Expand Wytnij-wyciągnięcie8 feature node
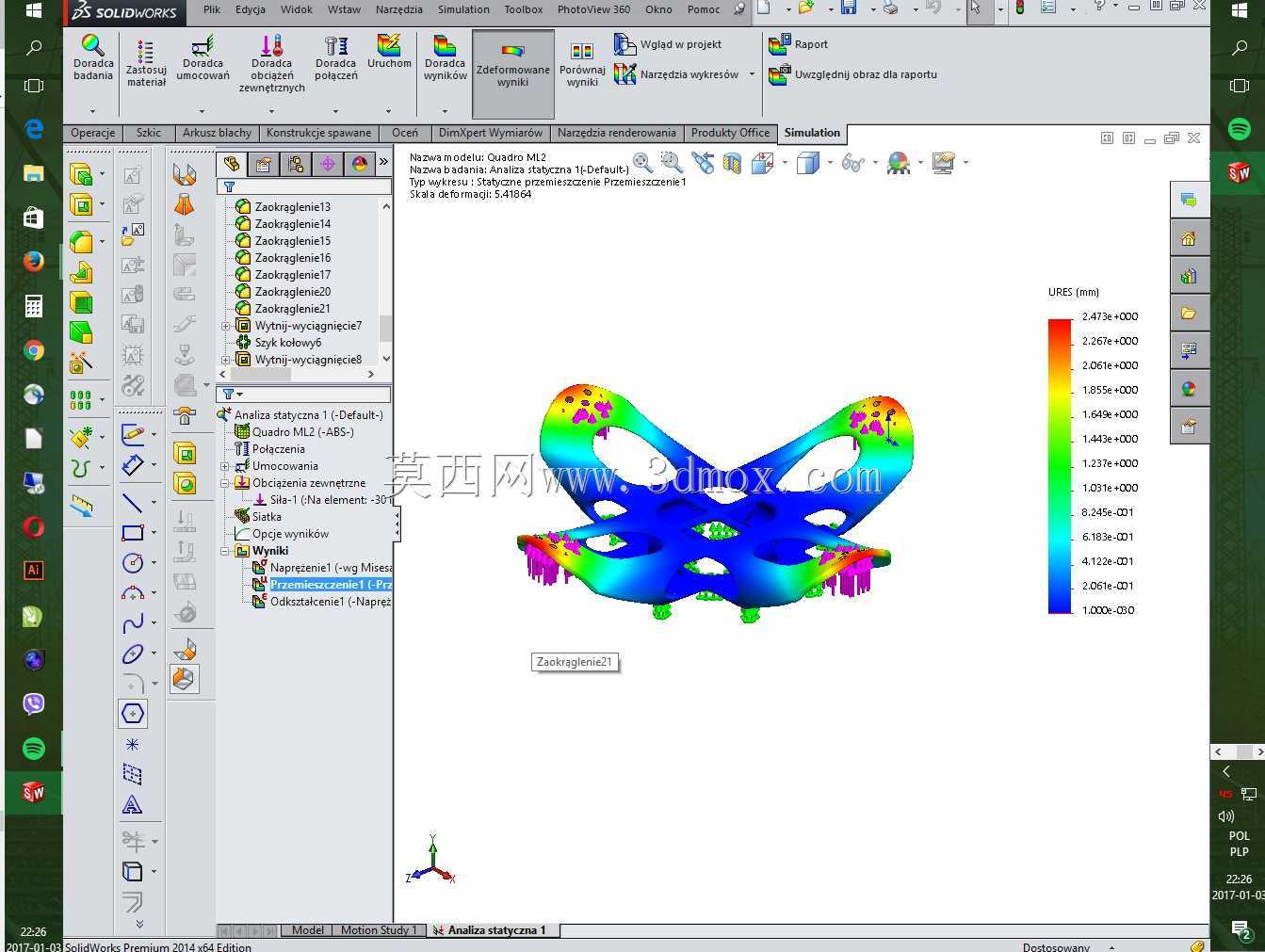Screen dimensions: 1265x952 pos(226,360)
